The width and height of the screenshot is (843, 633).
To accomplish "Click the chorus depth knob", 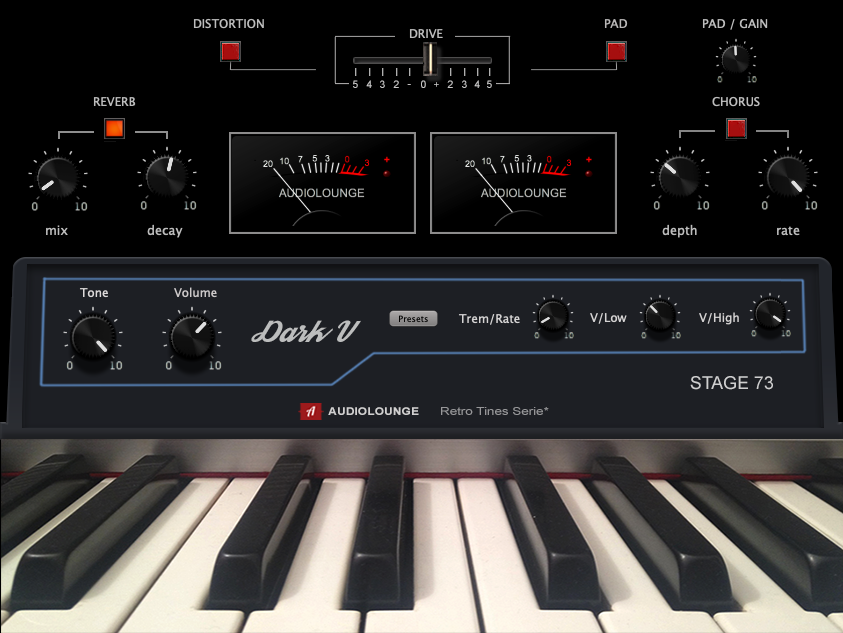I will point(680,176).
